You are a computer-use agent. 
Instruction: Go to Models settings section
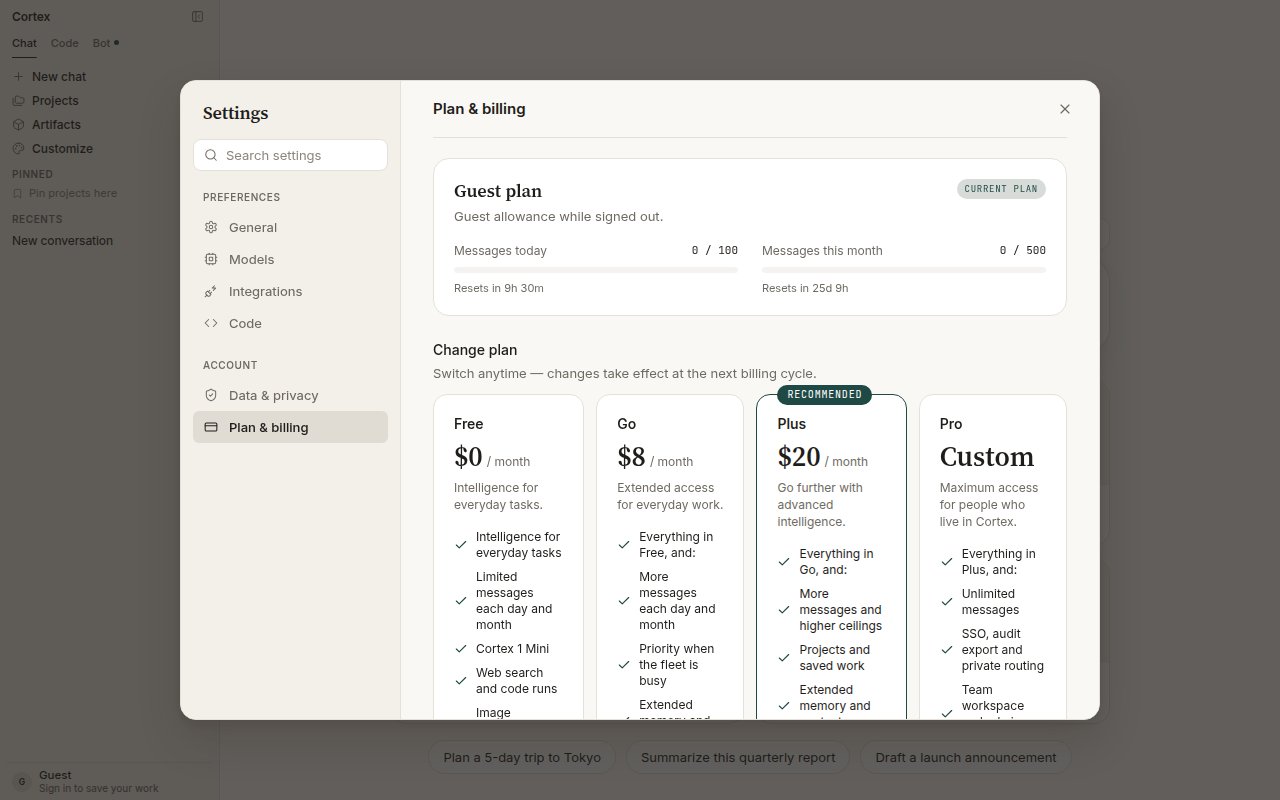(x=290, y=259)
